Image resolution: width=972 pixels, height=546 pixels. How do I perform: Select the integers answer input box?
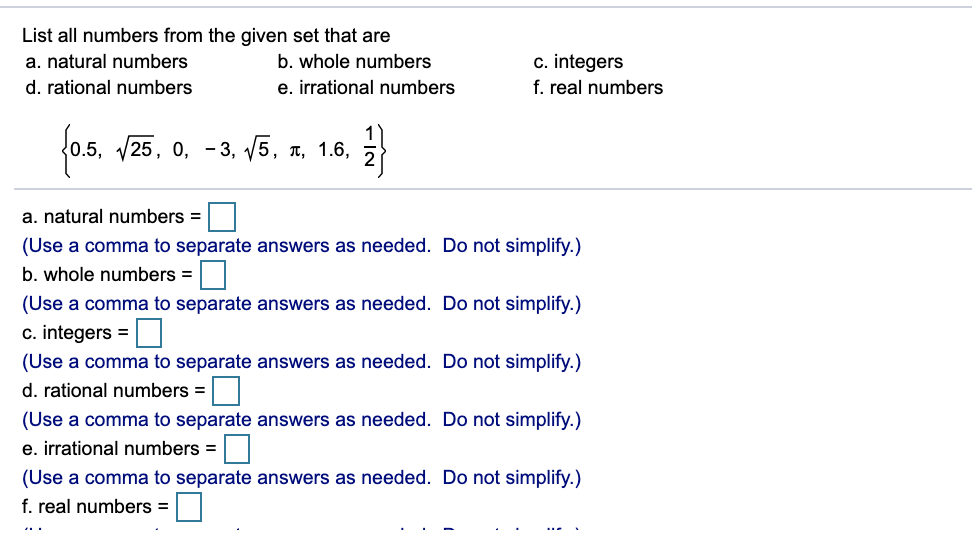[149, 332]
